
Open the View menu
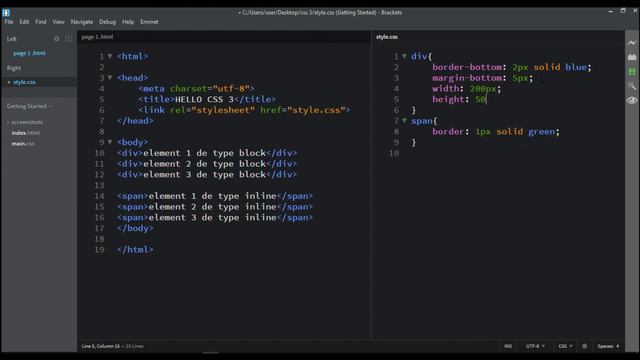tap(58, 22)
